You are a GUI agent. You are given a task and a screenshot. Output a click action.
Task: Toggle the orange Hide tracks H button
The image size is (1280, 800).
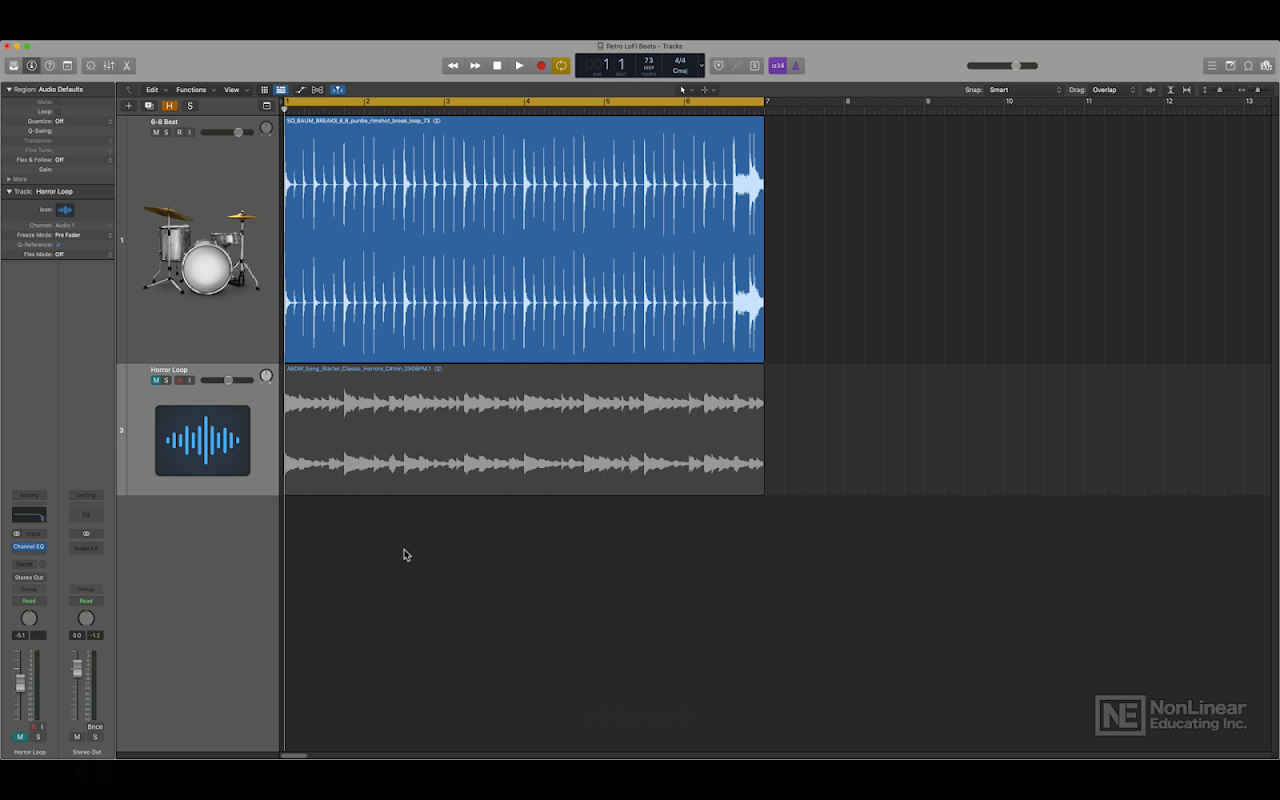[x=169, y=106]
